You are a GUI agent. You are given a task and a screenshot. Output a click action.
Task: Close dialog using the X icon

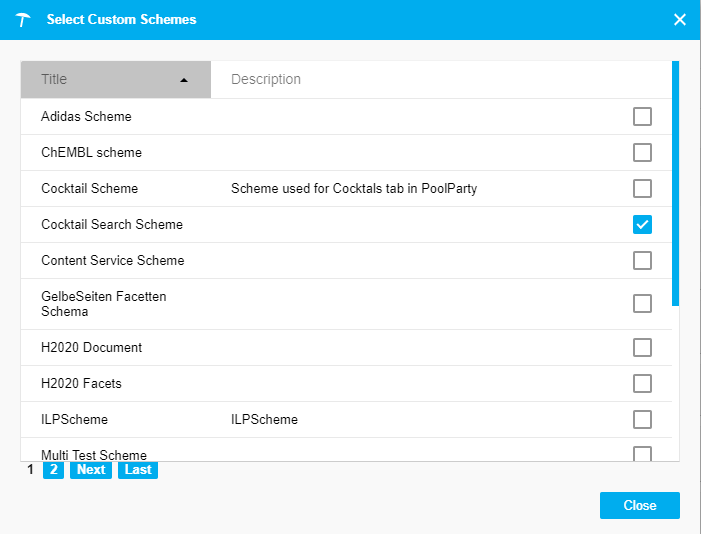point(680,20)
